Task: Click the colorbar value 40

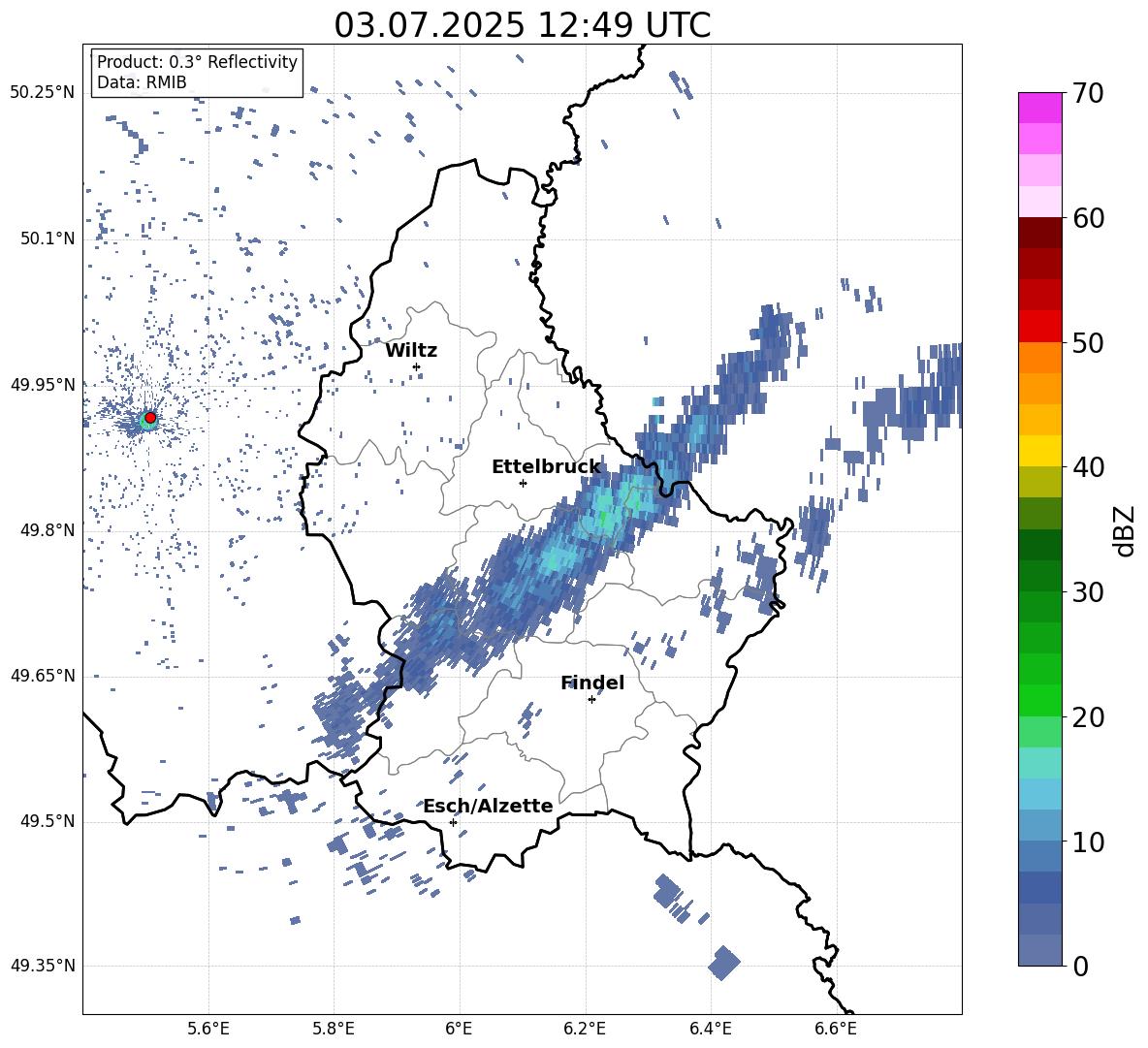Action: click(x=1088, y=467)
